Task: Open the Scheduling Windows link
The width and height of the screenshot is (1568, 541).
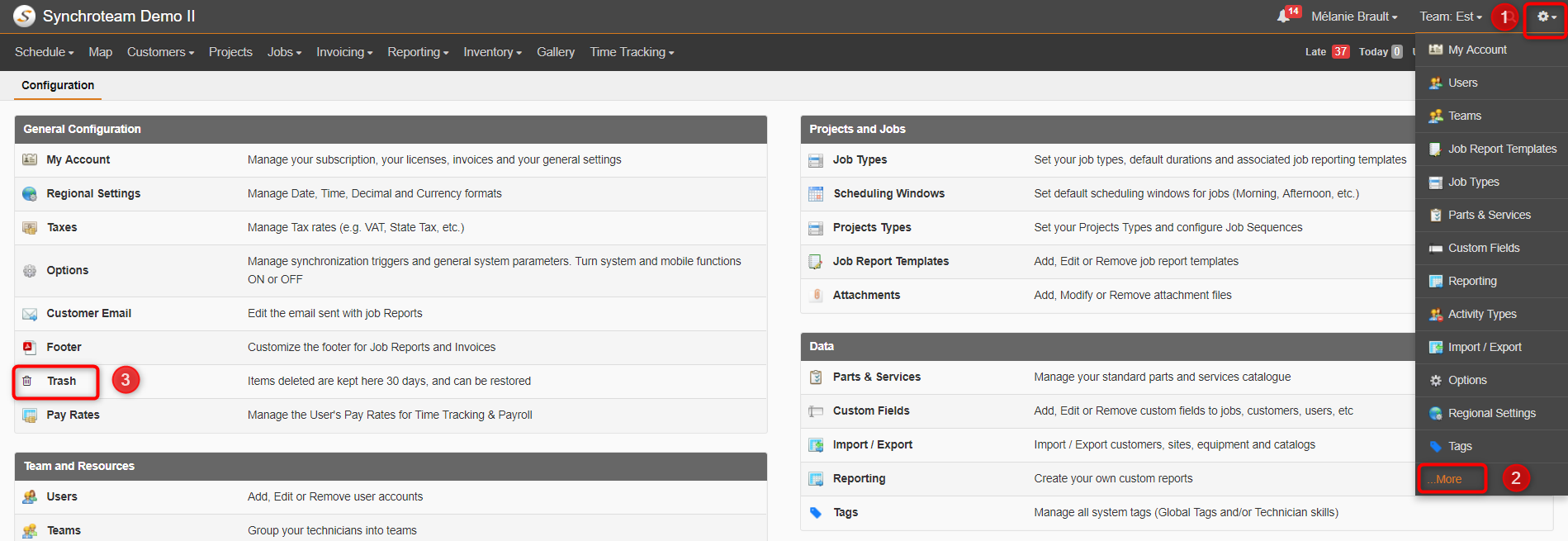Action: 888,193
